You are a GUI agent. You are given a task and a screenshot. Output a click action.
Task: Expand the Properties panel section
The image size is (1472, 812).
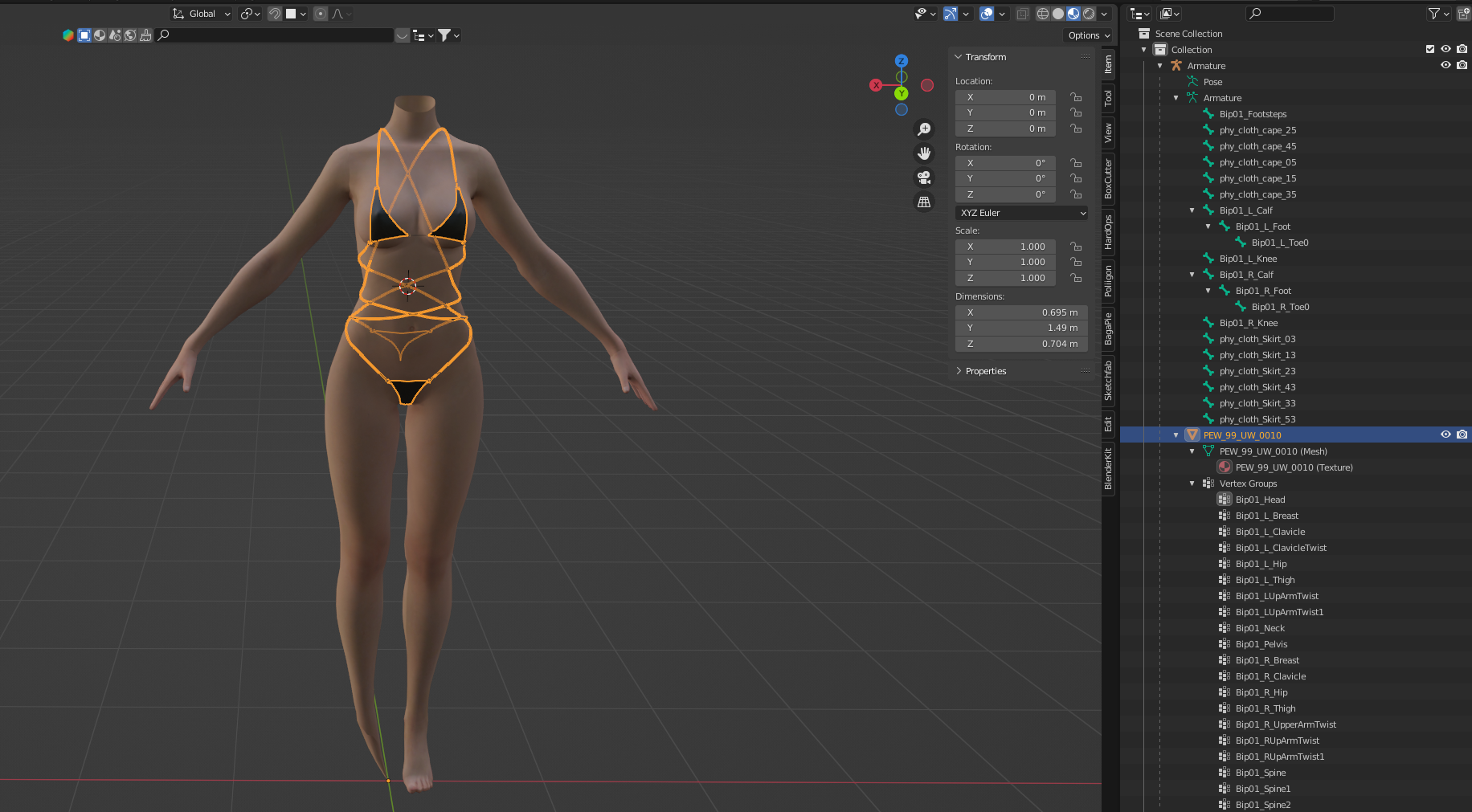coord(985,371)
